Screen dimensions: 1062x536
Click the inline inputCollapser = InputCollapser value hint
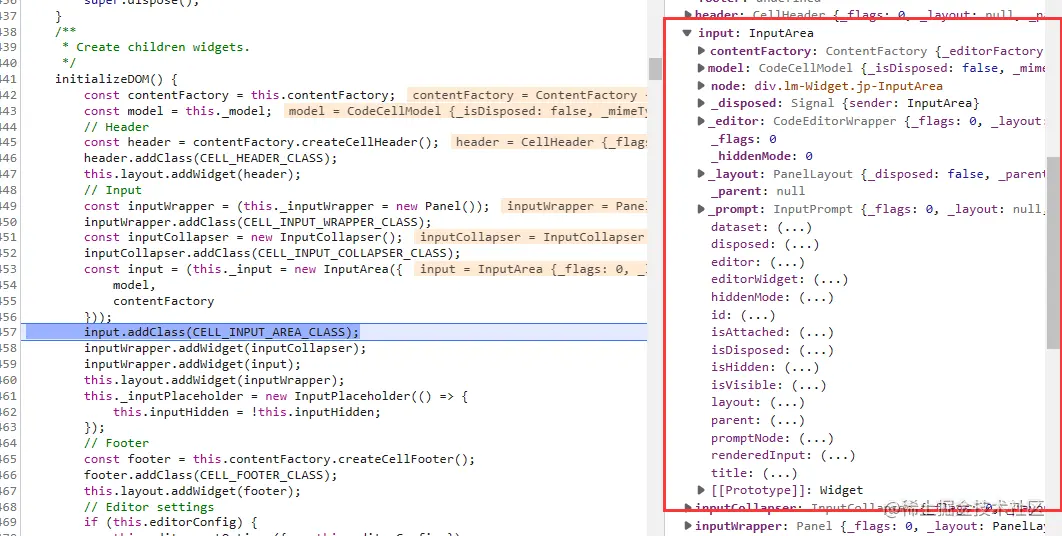[x=532, y=237]
